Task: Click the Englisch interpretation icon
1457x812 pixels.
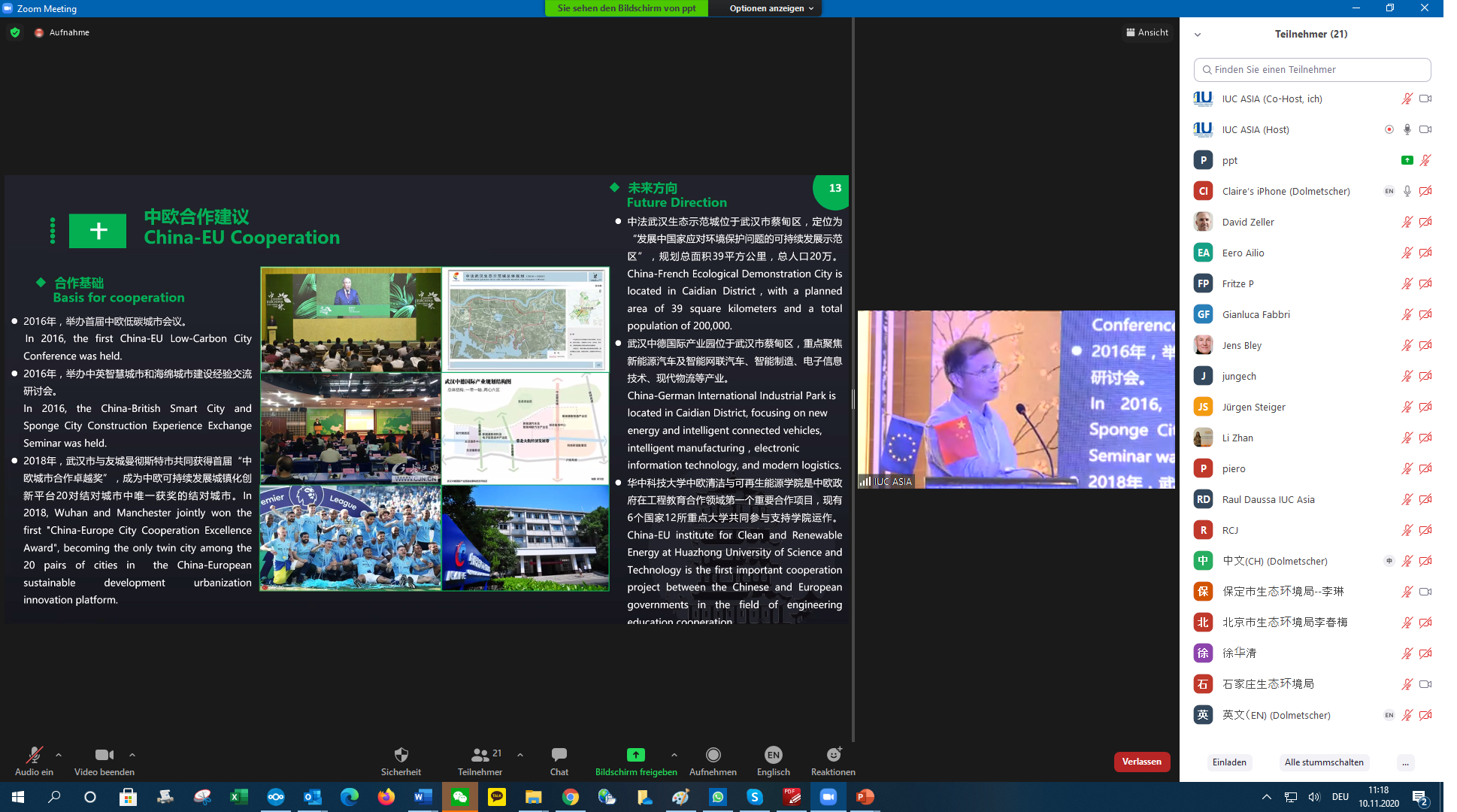Action: 773,754
